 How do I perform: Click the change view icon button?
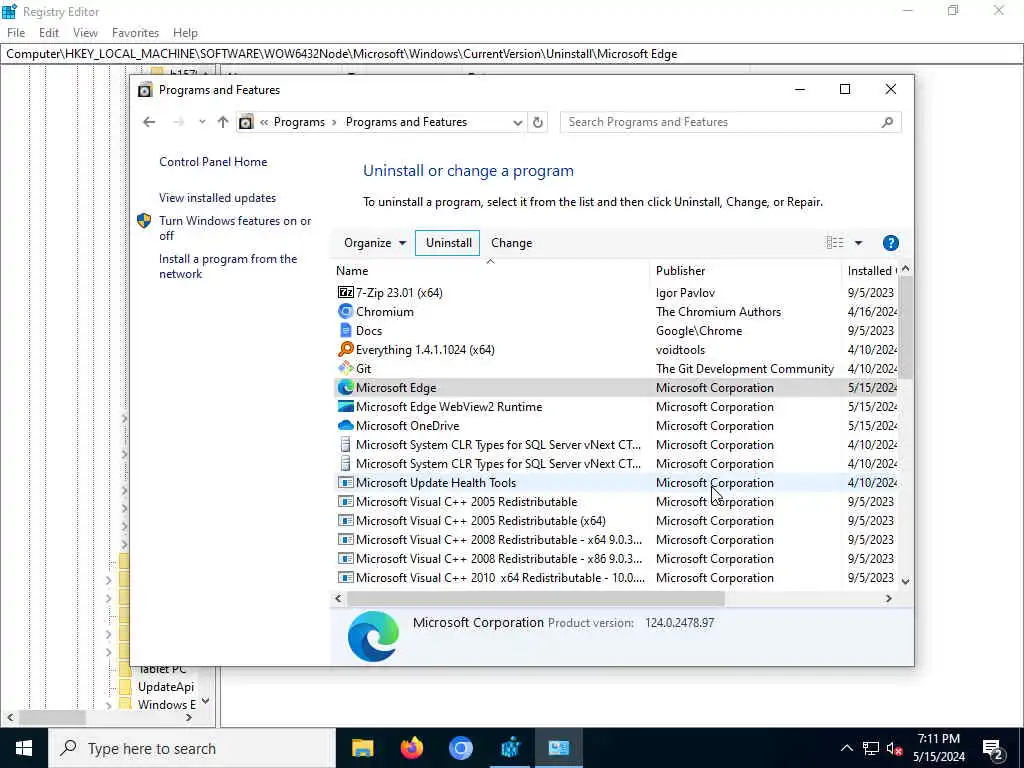click(x=835, y=243)
